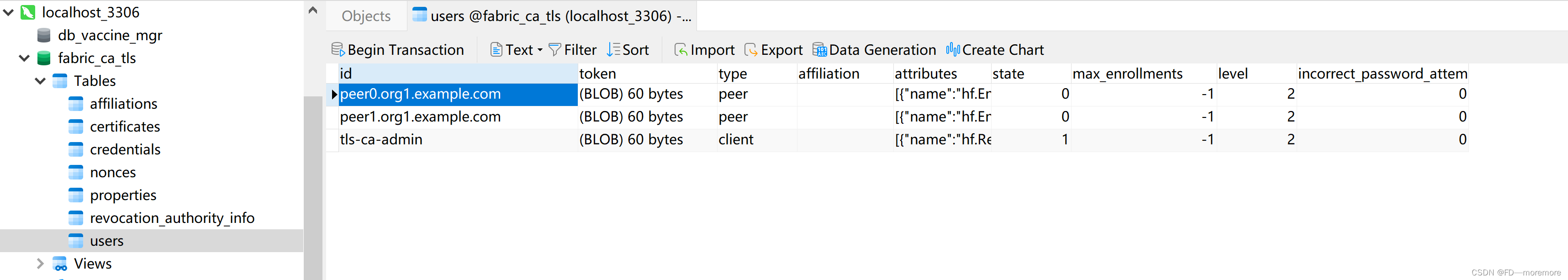Viewport: 1568px width, 280px height.
Task: Select the users @fabric_ca_tls tab
Action: pyautogui.click(x=551, y=16)
